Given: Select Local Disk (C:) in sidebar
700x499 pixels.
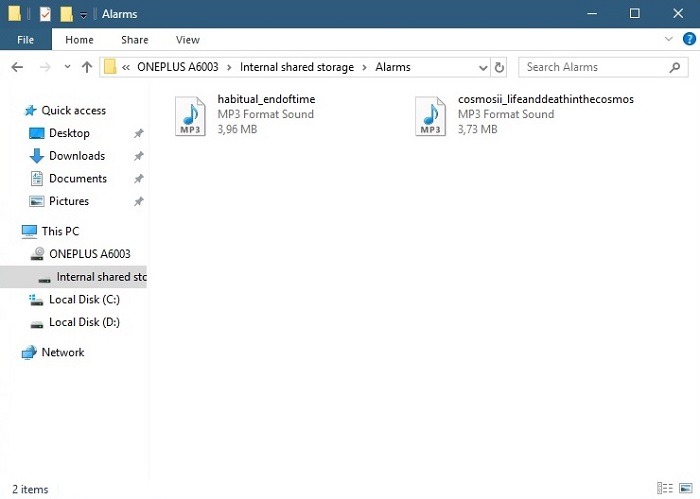Looking at the screenshot, I should pos(84,299).
